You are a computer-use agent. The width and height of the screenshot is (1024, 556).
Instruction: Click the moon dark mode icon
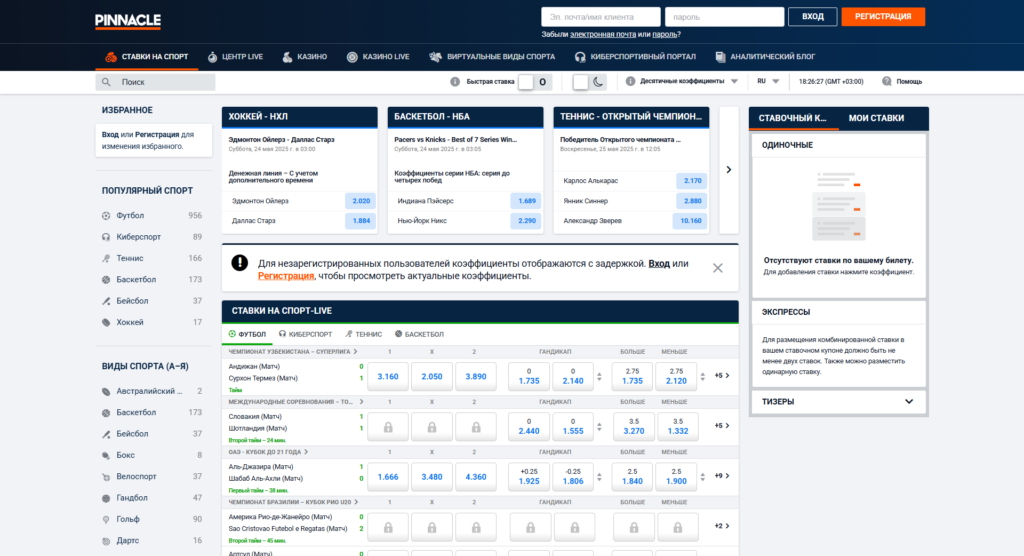pos(598,82)
